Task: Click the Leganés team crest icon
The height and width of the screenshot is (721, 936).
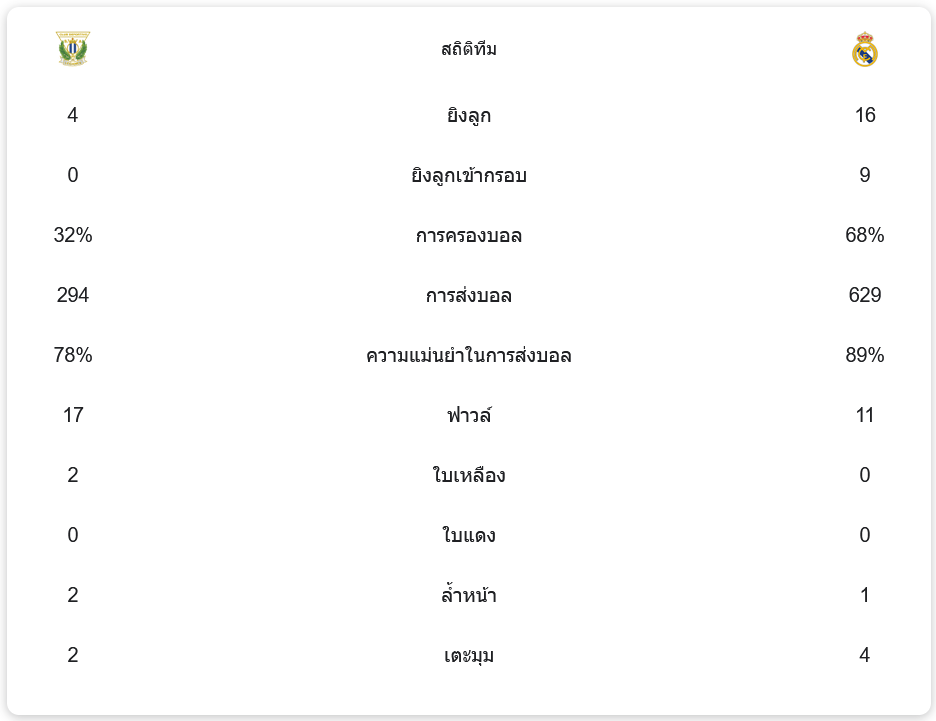Action: coord(73,49)
